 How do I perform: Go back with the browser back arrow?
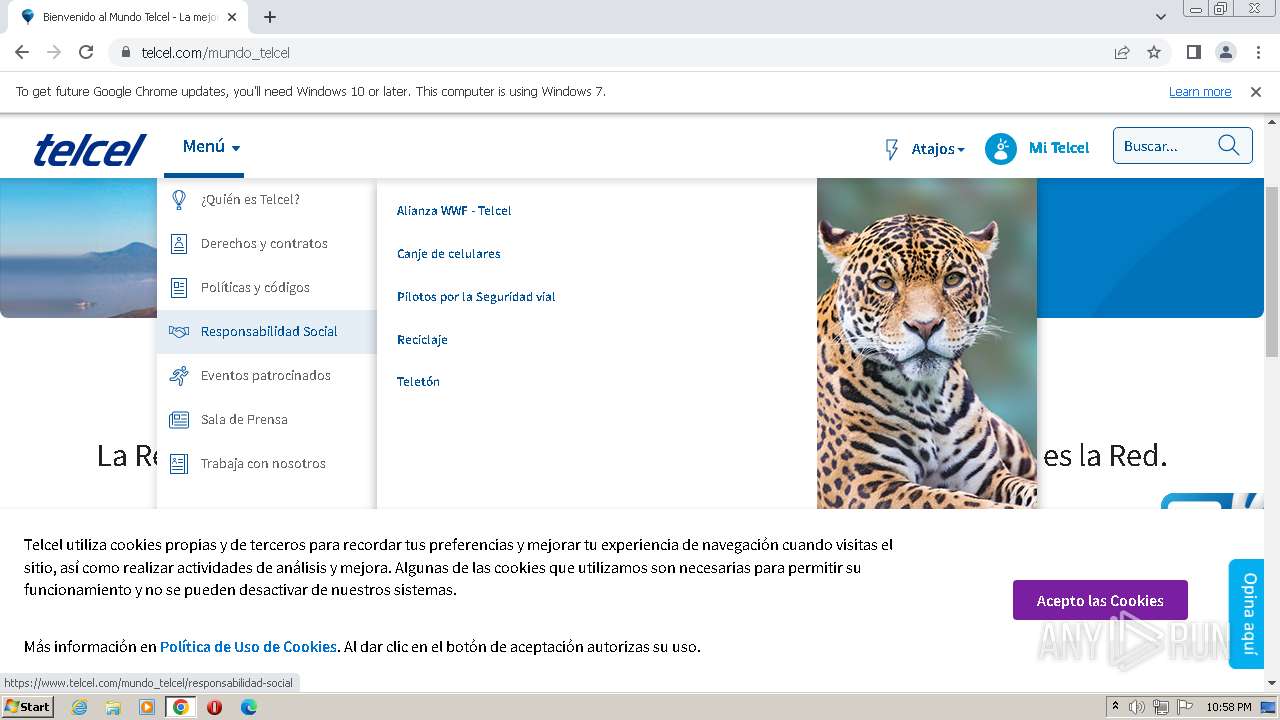pos(22,52)
